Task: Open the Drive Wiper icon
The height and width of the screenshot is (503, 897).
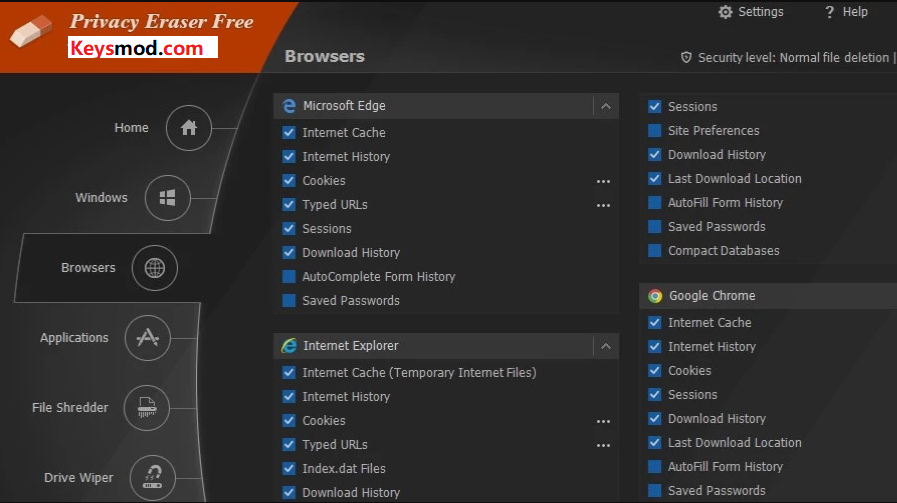Action: (152, 477)
